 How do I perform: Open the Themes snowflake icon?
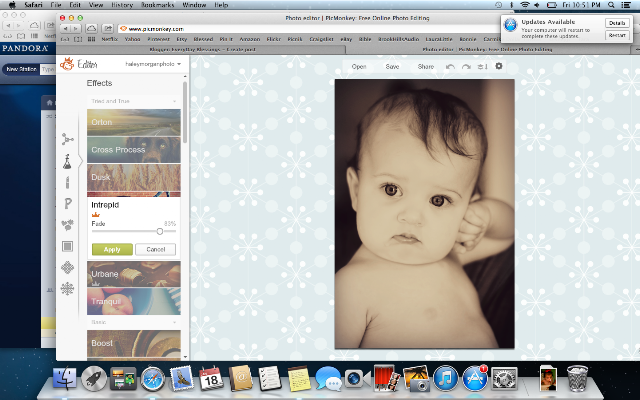(x=67, y=289)
